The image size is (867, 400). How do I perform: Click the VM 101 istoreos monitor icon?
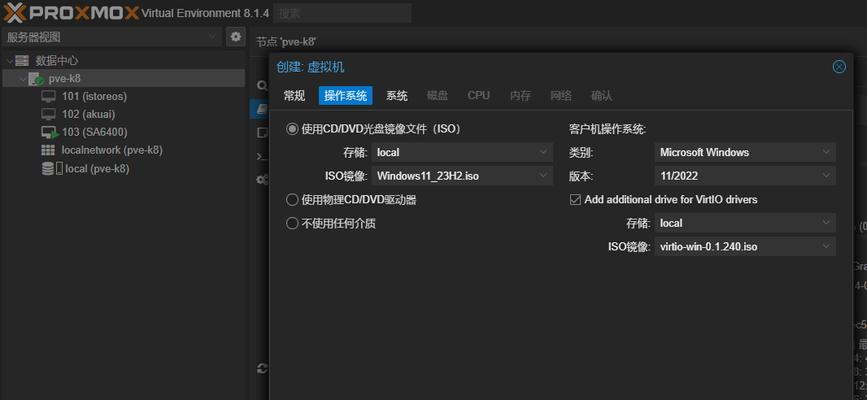(49, 97)
